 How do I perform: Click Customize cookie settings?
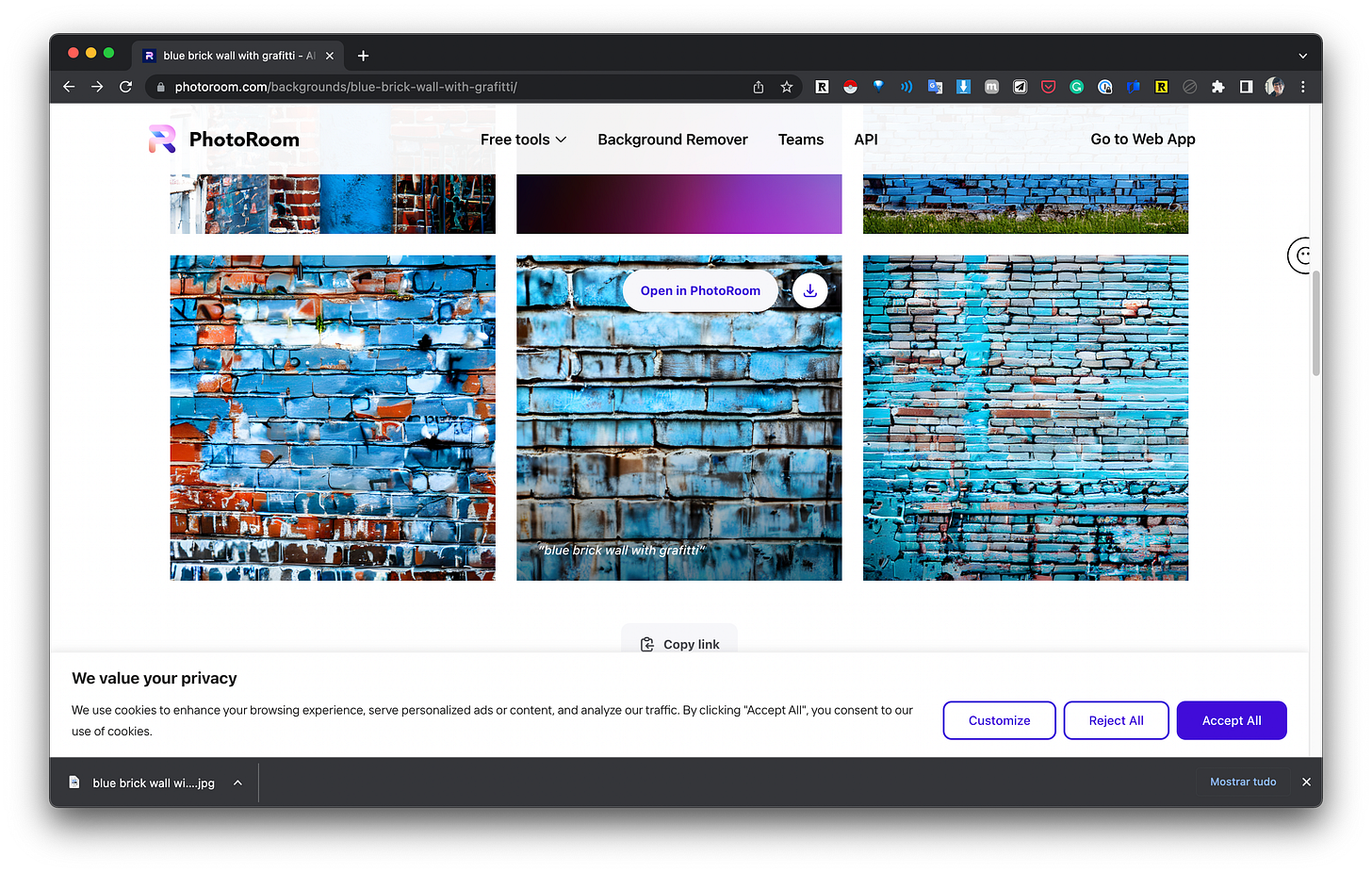[x=999, y=720]
